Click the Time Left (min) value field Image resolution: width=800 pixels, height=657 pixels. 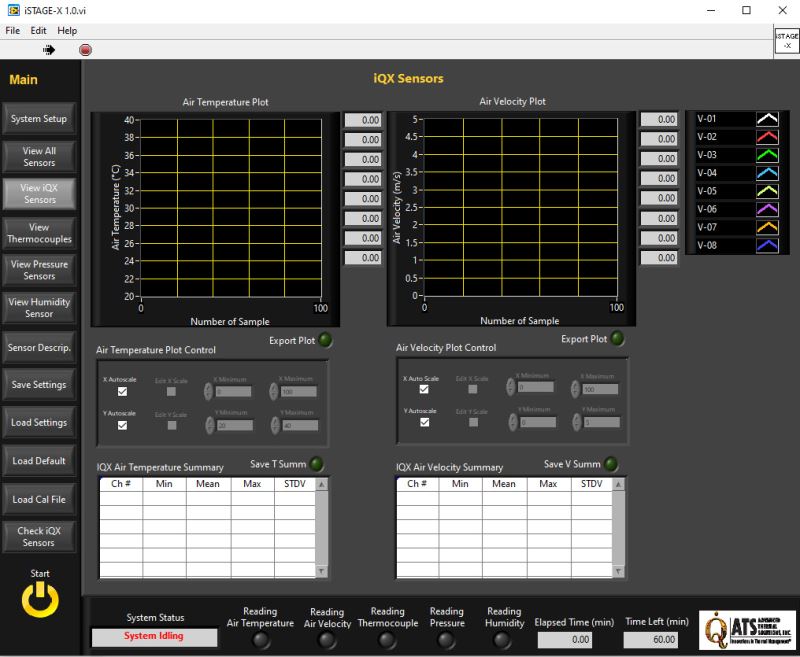(x=651, y=639)
